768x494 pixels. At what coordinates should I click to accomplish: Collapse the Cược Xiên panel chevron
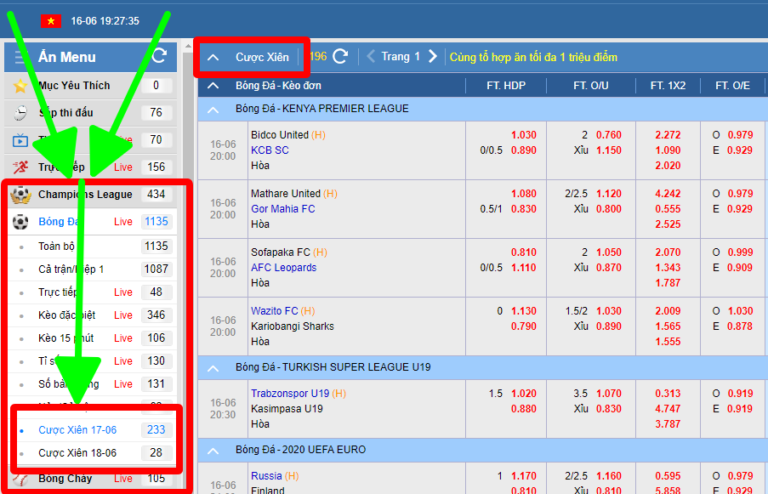pos(213,57)
